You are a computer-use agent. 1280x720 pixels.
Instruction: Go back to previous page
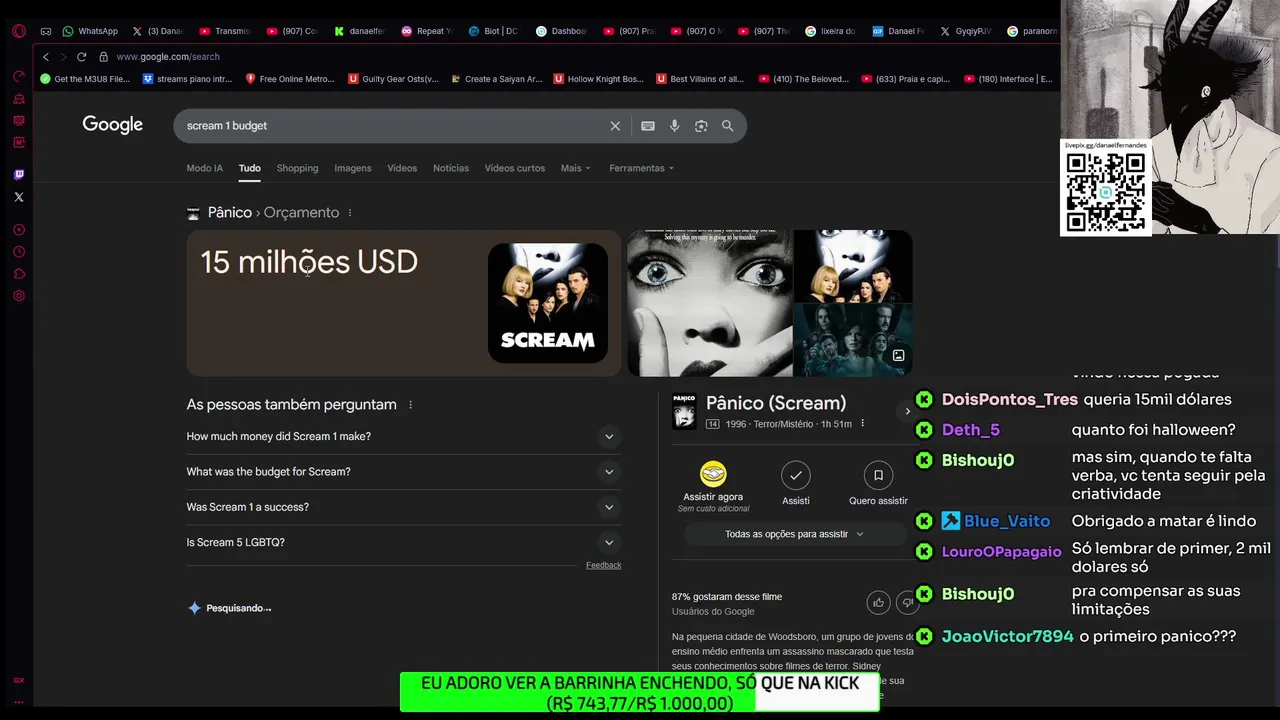45,57
